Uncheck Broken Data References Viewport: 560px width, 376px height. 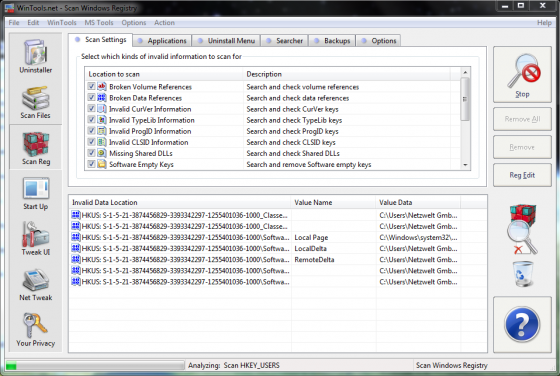(x=91, y=97)
